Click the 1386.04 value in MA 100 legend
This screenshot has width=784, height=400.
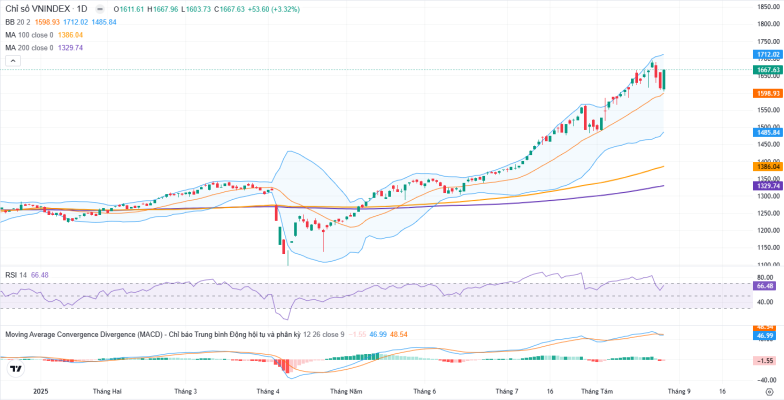click(x=70, y=35)
